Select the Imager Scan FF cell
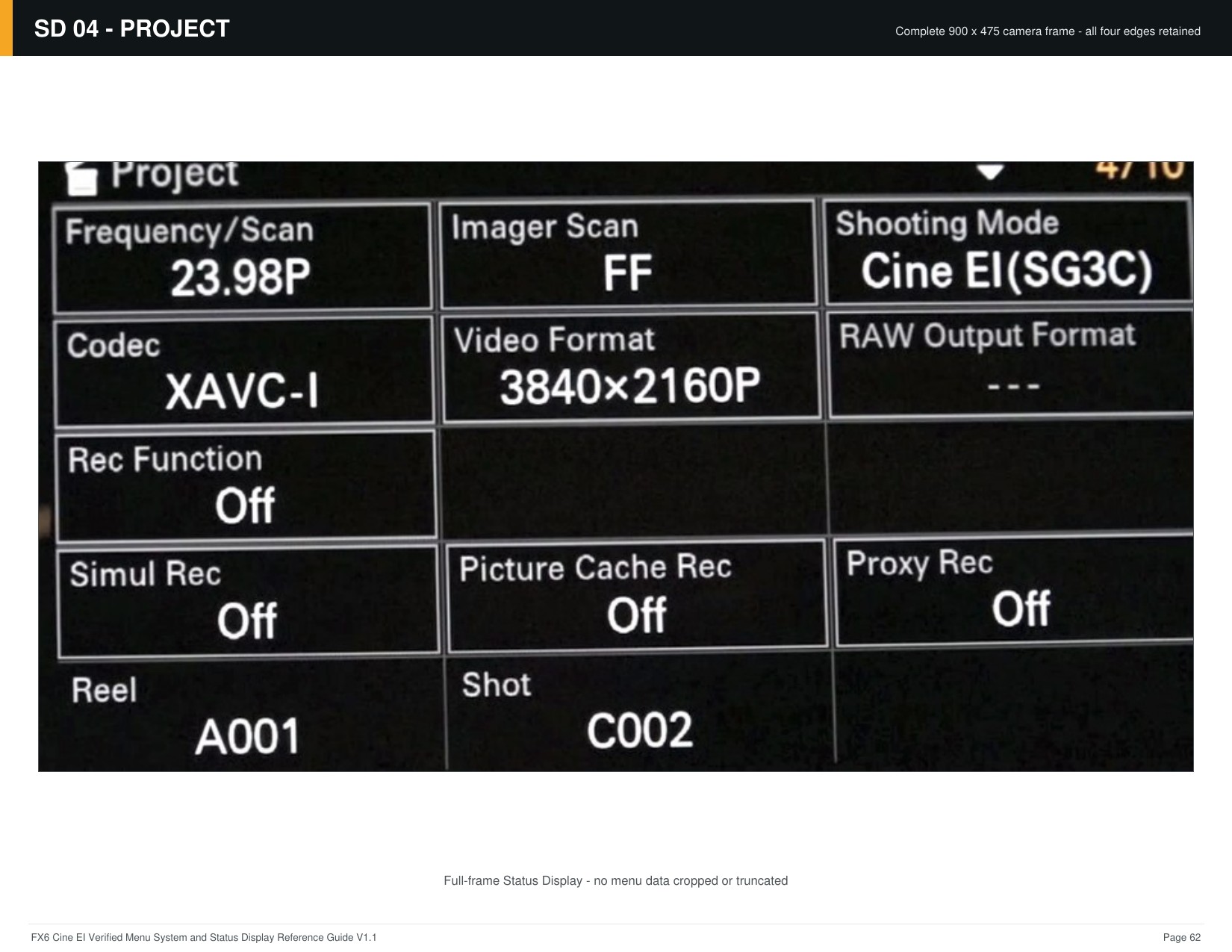This screenshot has width=1232, height=952. point(628,253)
